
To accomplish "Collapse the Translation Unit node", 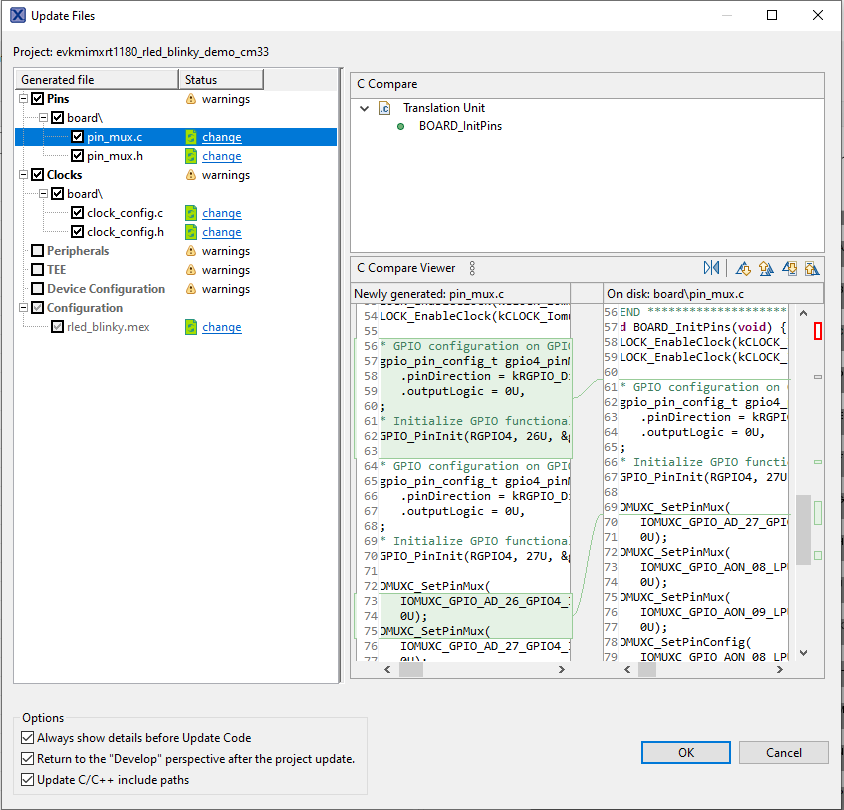I will pos(362,108).
